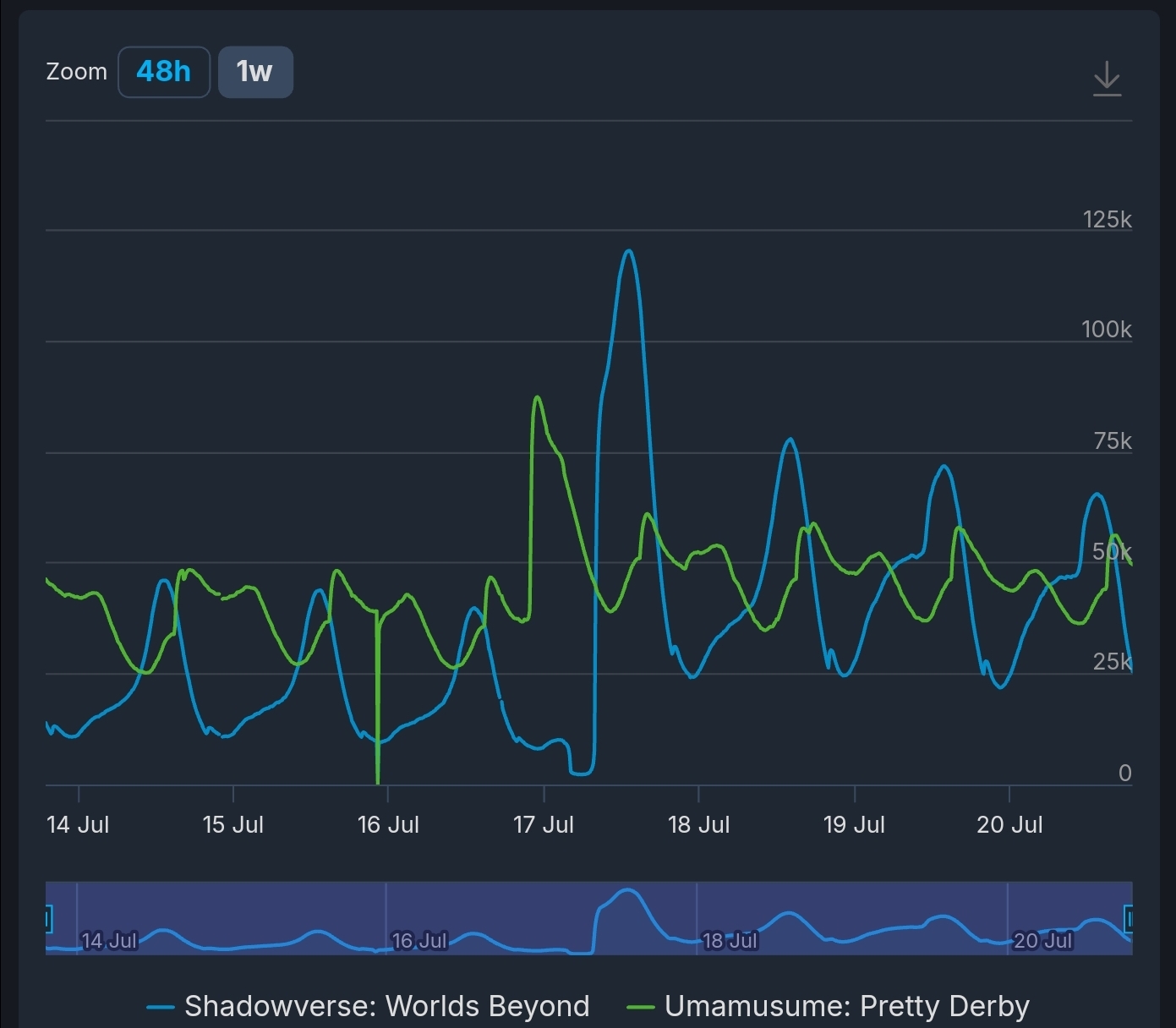Viewport: 1176px width, 1028px height.
Task: Click the 100k y-axis label
Action: point(1106,330)
